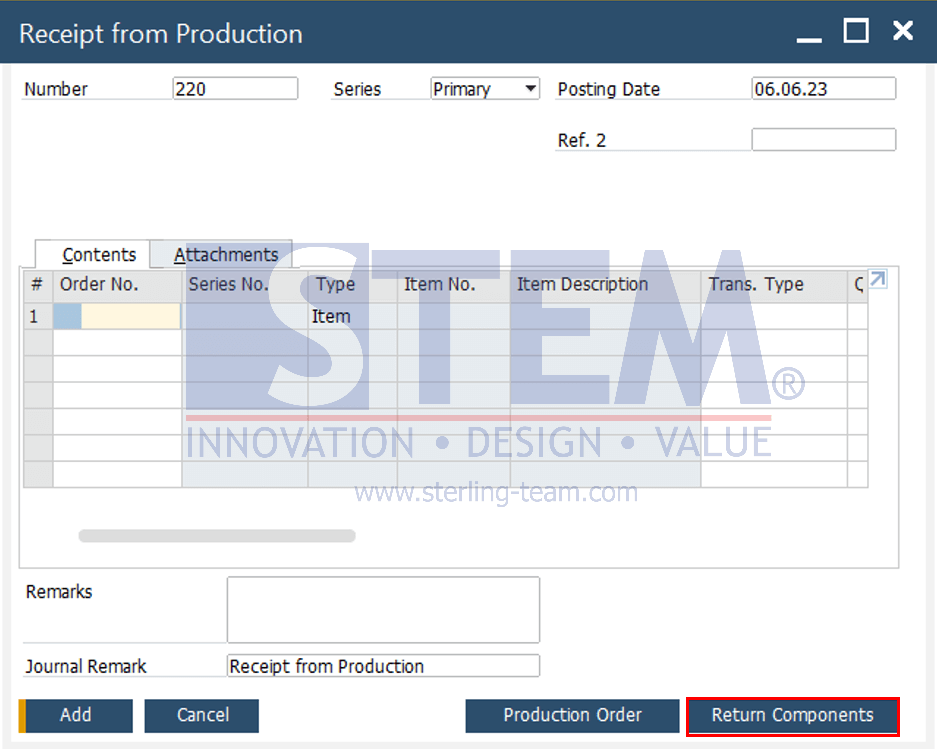This screenshot has height=749, width=937.
Task: Click the Add button
Action: [x=76, y=716]
